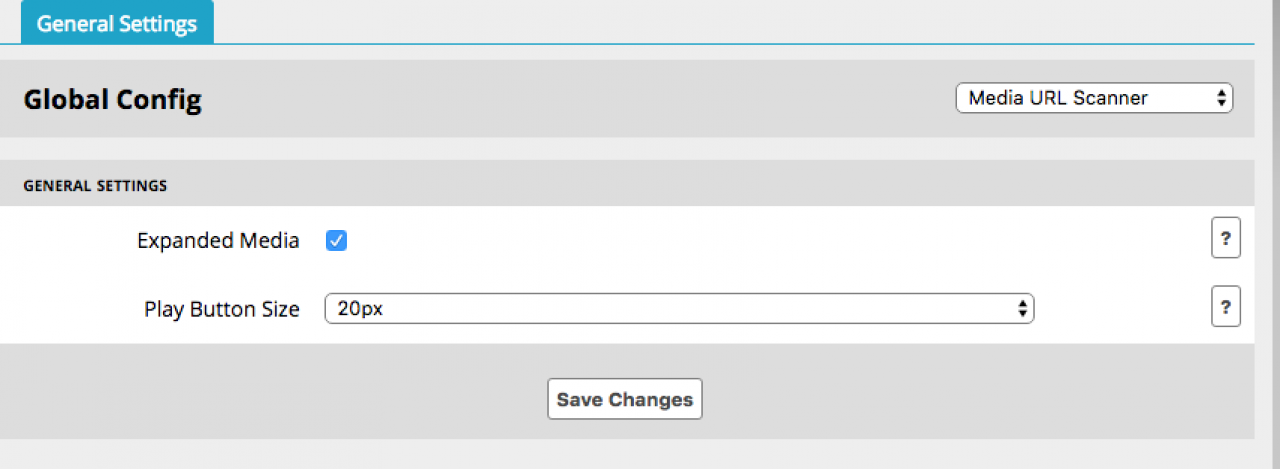Viewport: 1280px width, 469px height.
Task: Click the blue checkmark next to Expanded Media
Action: [337, 241]
